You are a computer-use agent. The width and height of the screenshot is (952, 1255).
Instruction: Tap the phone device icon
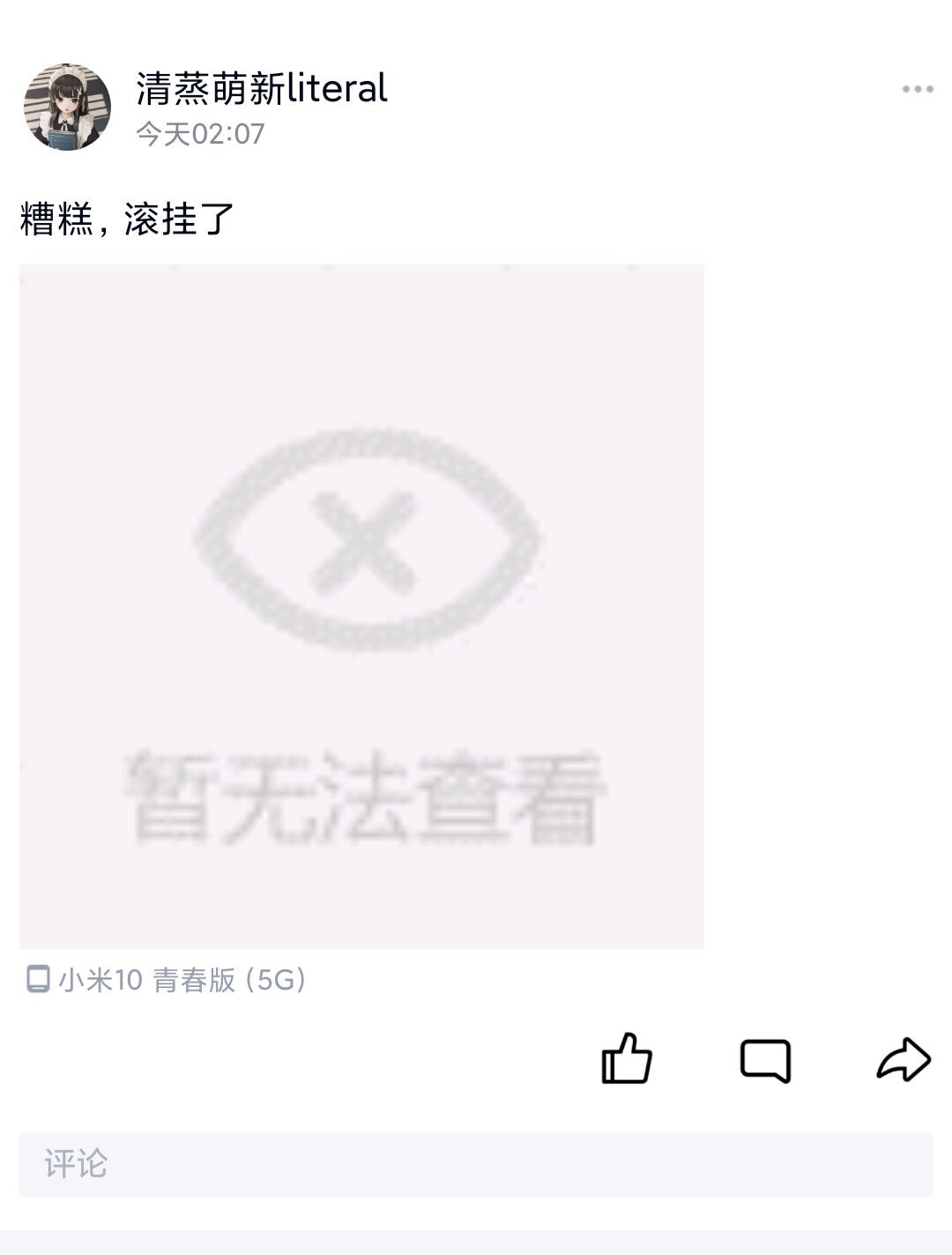coord(38,979)
